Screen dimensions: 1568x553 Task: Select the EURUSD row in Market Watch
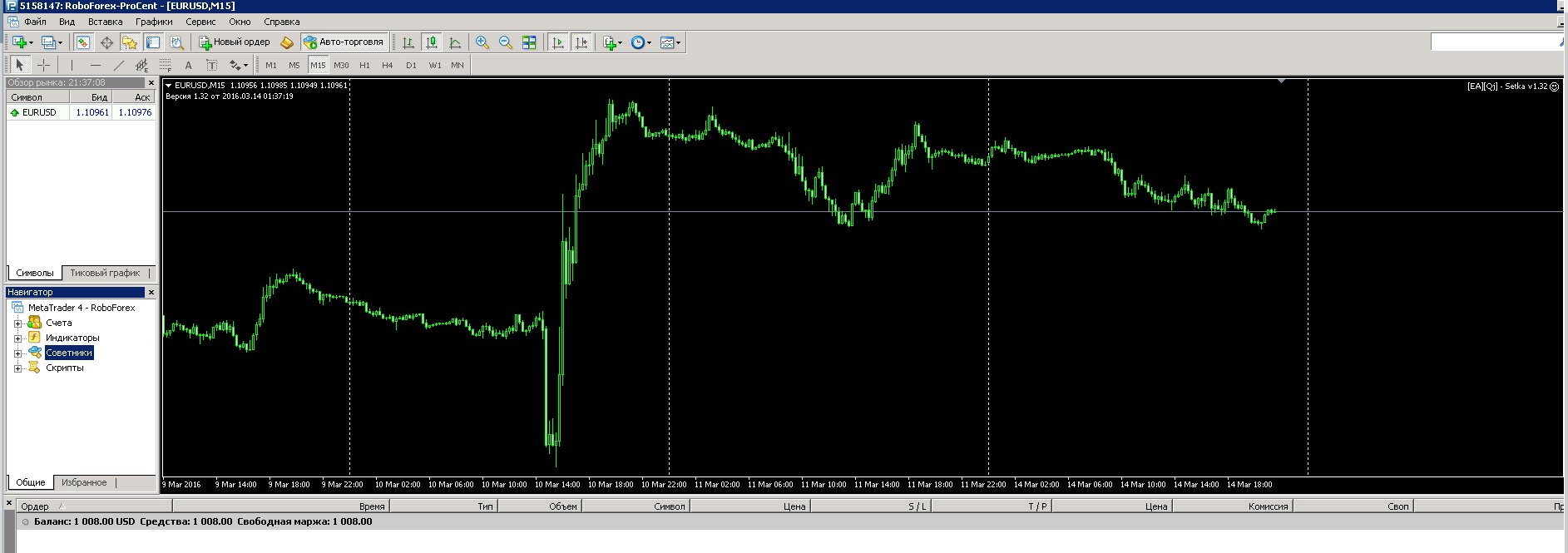point(81,112)
